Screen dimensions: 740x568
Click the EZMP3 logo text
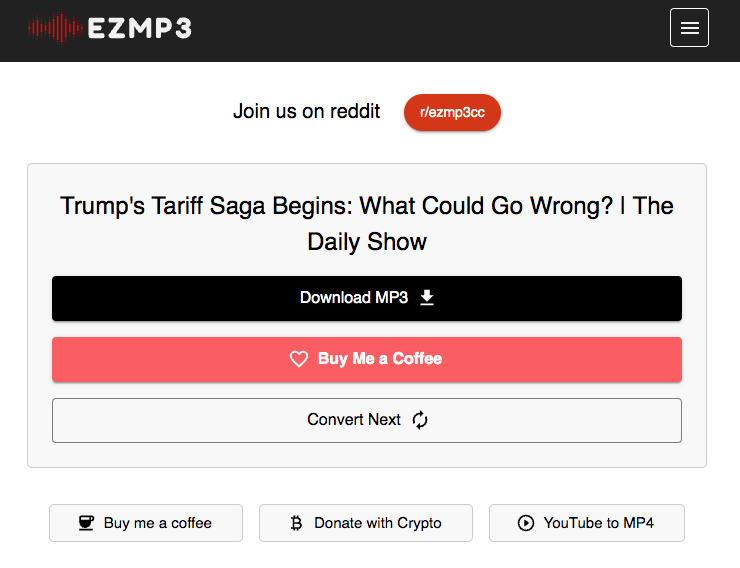click(139, 28)
